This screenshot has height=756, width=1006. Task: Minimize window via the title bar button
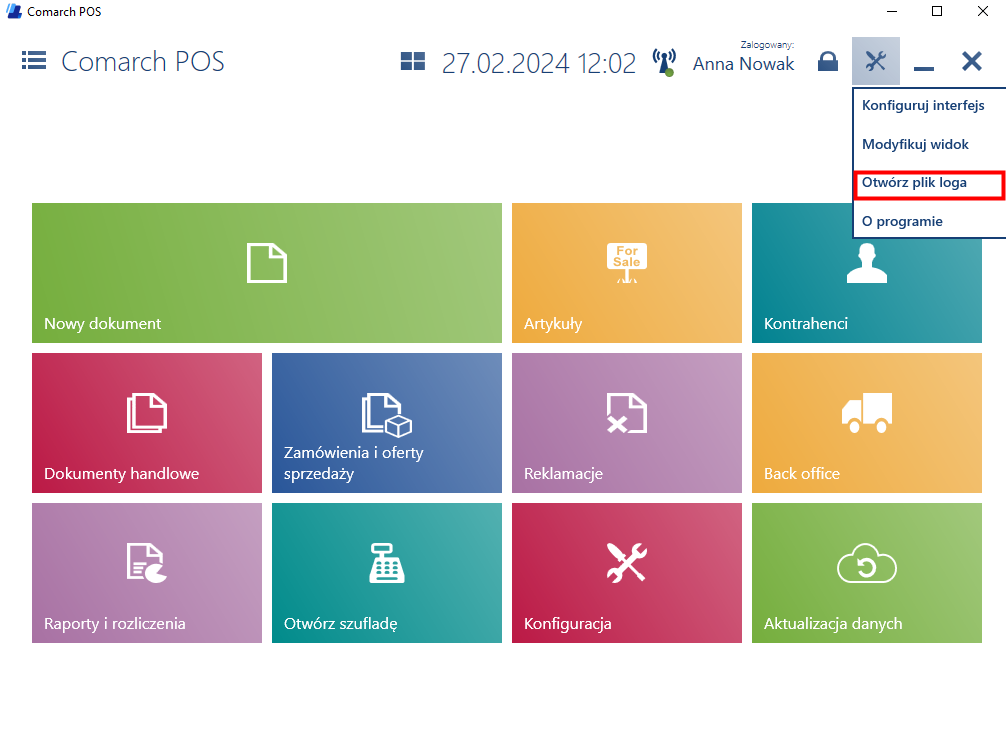click(891, 12)
